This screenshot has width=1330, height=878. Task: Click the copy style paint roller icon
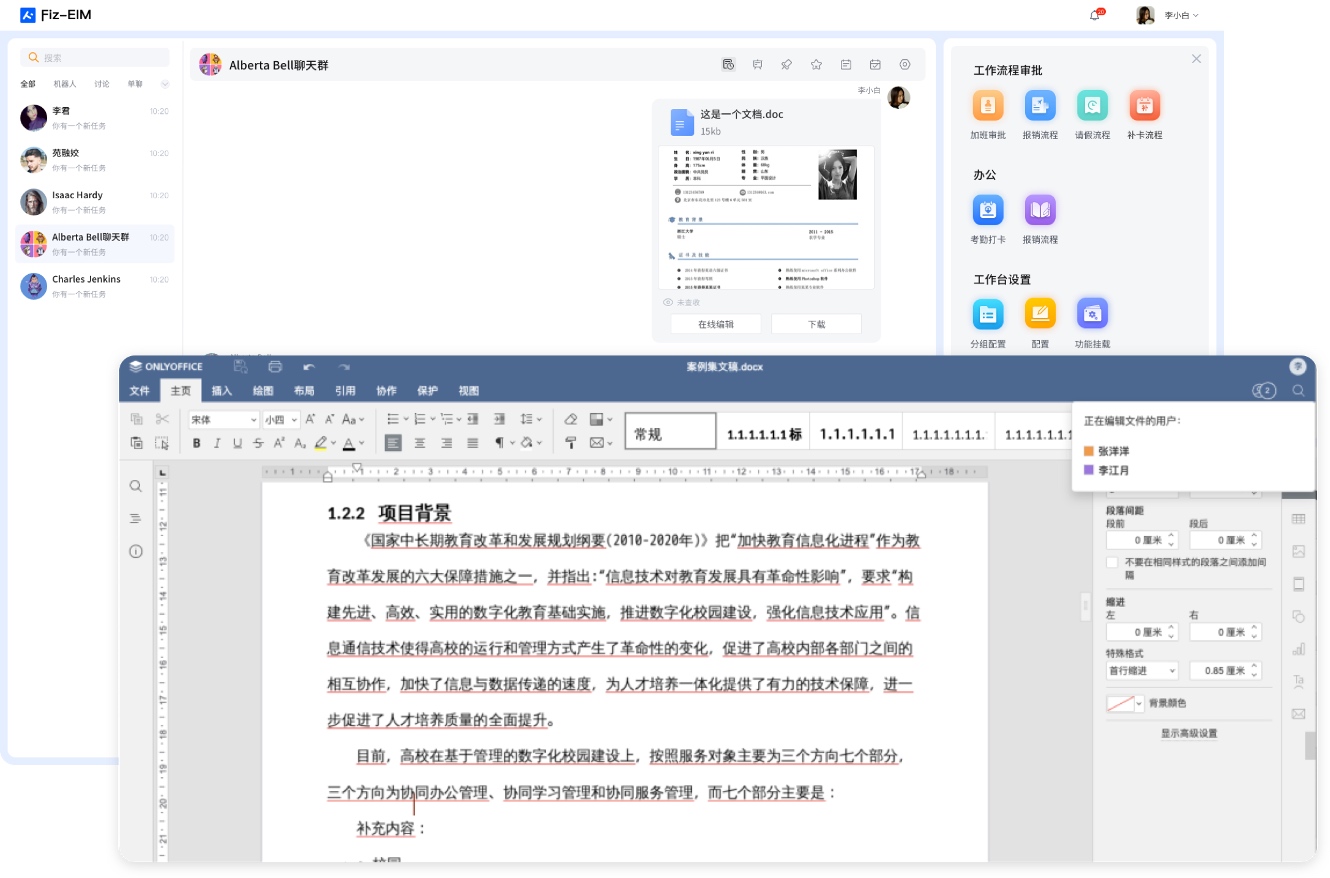point(571,443)
